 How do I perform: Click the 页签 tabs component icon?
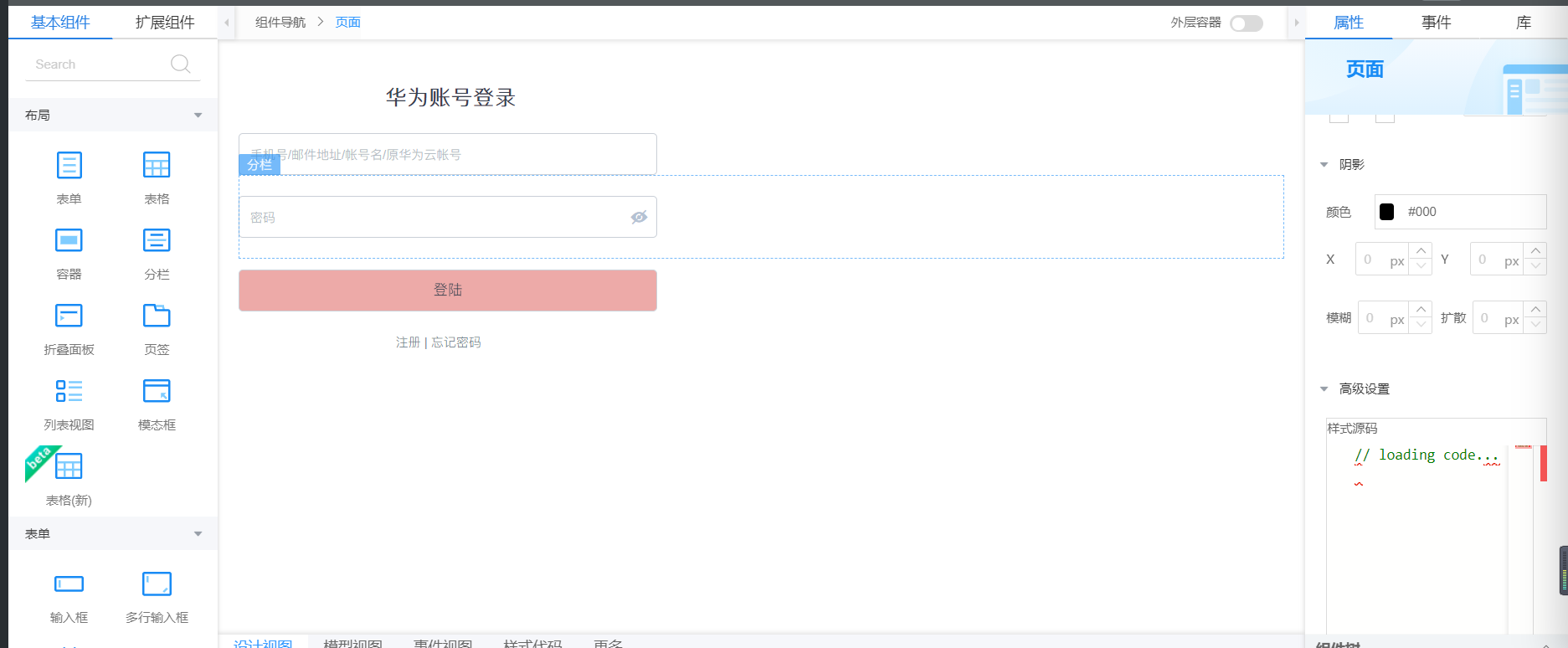pos(157,316)
